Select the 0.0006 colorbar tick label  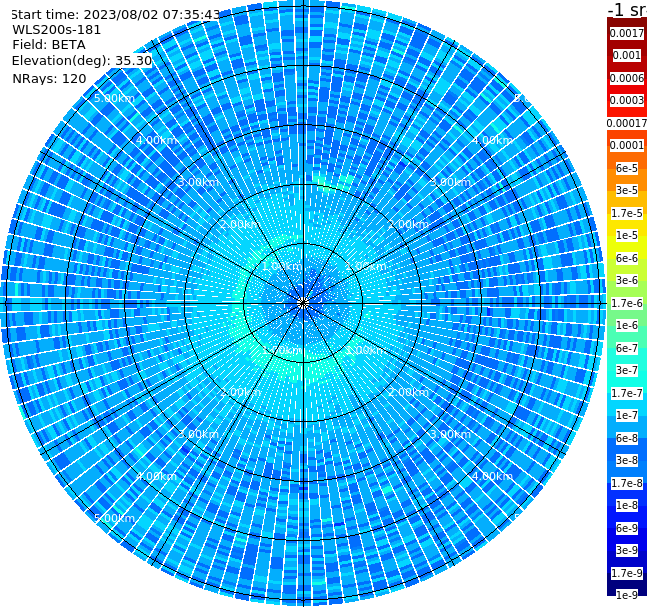coord(627,78)
